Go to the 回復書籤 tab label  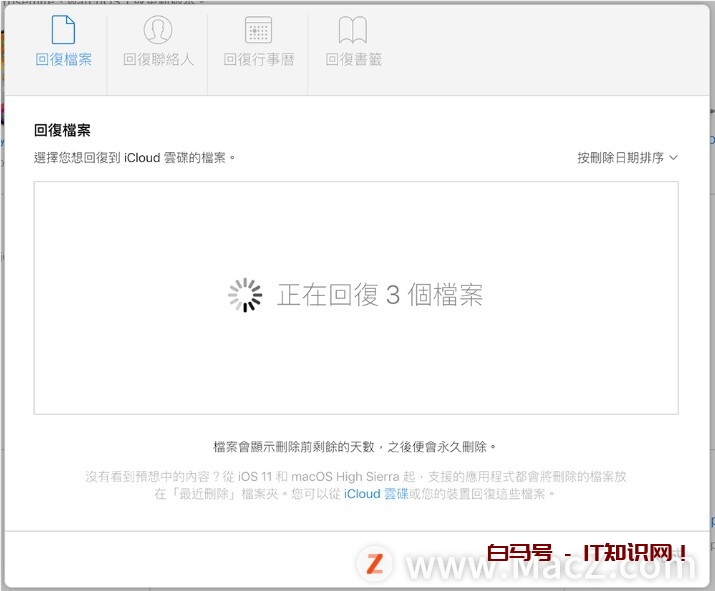353,60
